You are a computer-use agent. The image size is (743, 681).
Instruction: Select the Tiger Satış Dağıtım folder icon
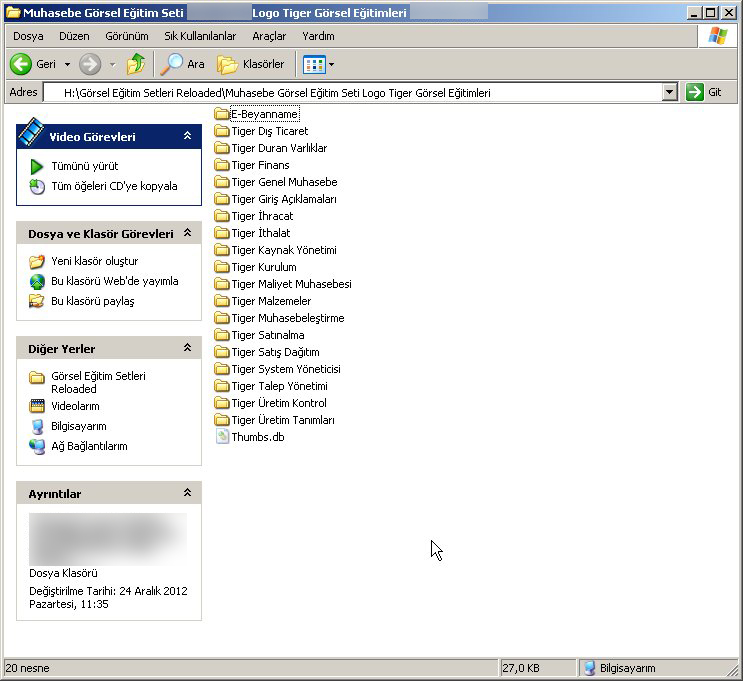pyautogui.click(x=221, y=352)
